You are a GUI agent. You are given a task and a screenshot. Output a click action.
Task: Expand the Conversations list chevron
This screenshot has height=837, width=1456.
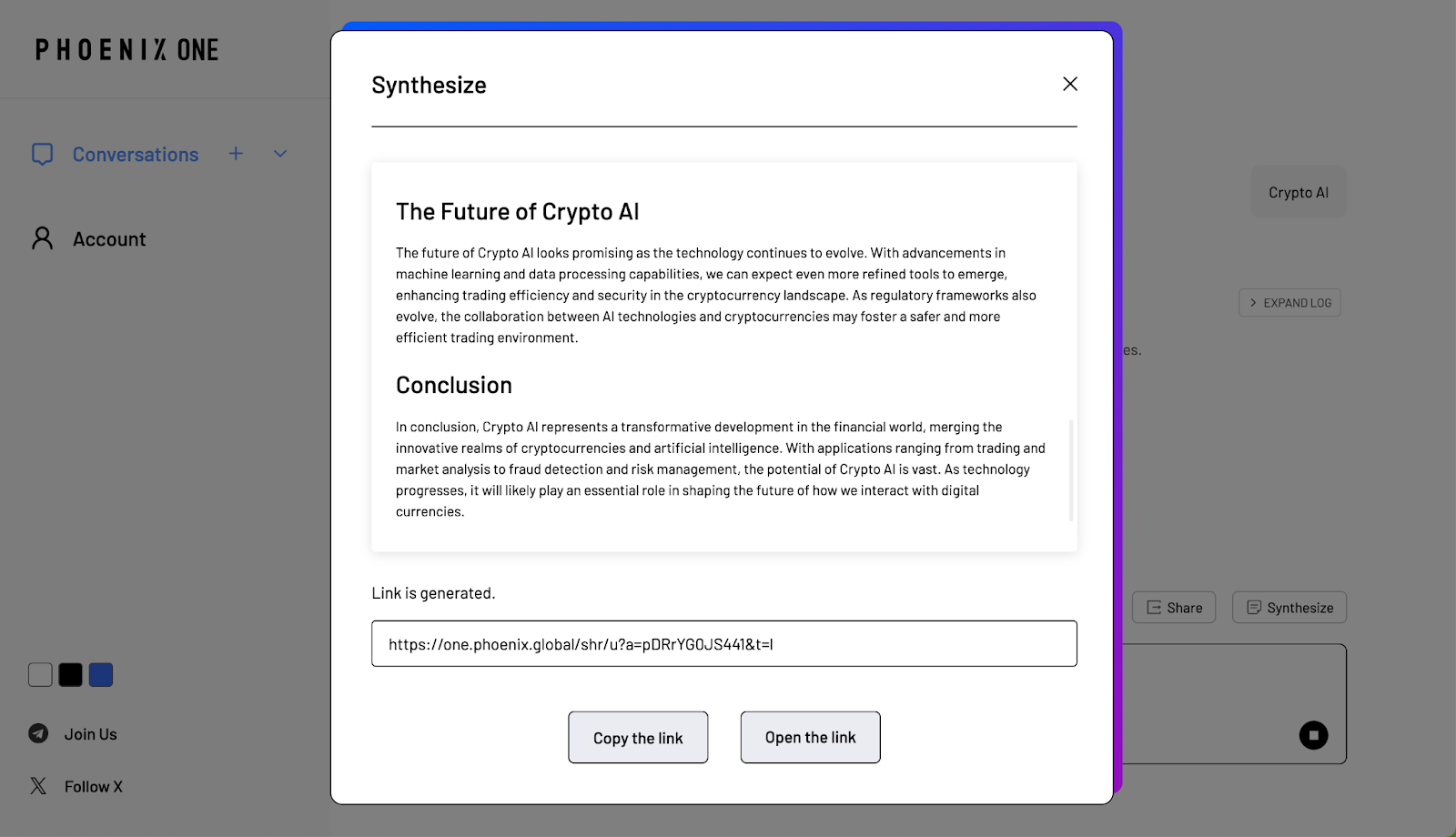click(280, 154)
